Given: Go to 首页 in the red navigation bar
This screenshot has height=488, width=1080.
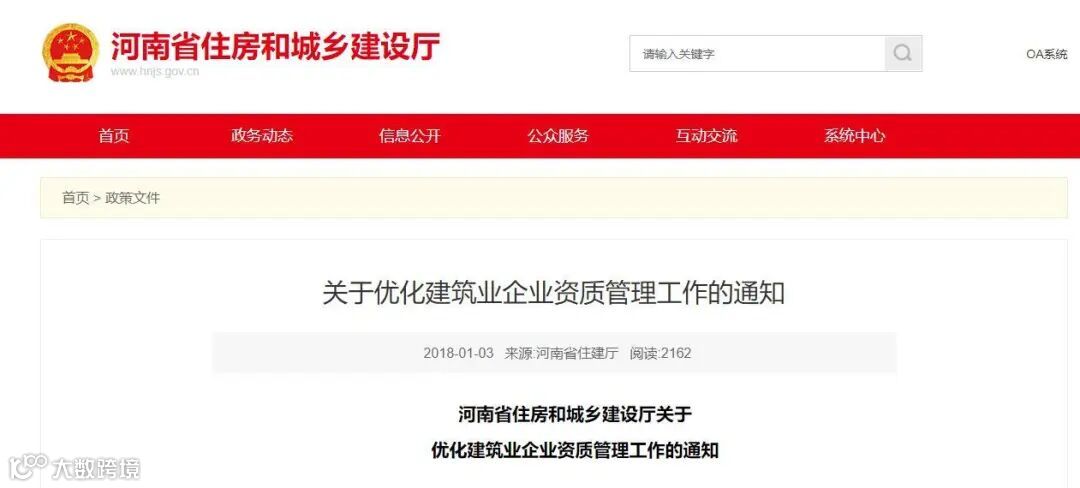Looking at the screenshot, I should click(114, 136).
